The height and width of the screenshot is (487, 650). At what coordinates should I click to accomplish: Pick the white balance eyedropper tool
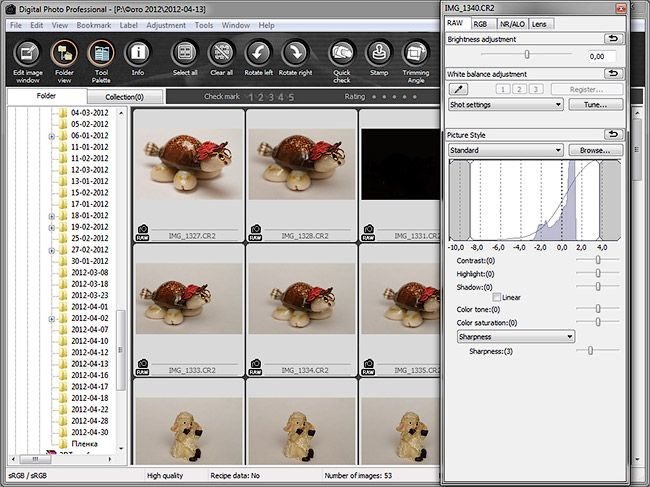pos(458,89)
